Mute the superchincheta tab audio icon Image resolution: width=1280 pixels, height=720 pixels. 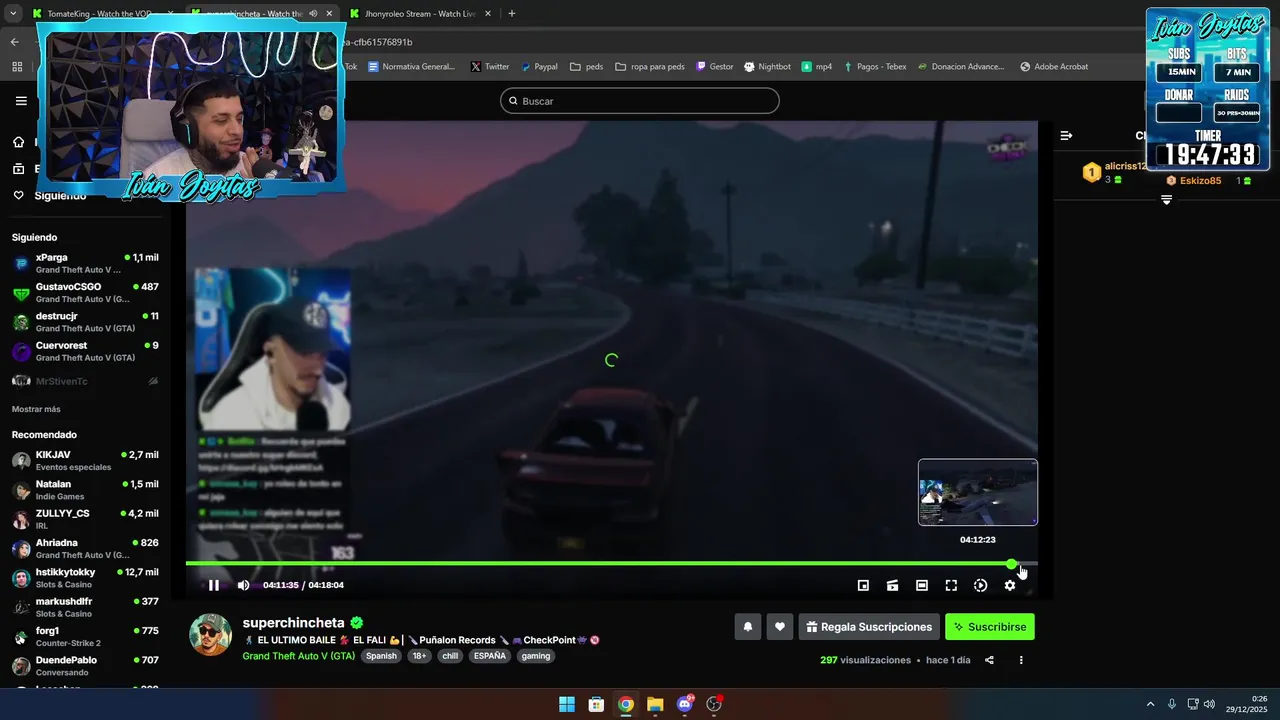click(x=313, y=14)
